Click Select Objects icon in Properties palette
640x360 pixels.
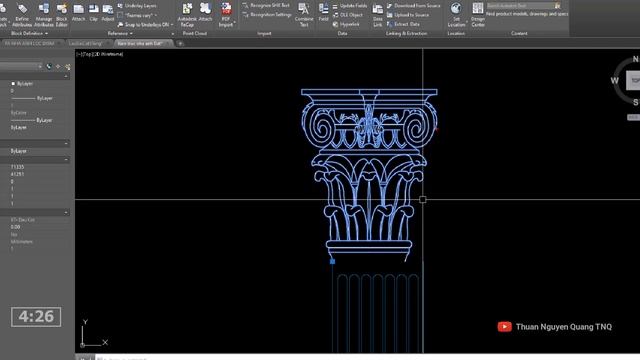(58, 66)
